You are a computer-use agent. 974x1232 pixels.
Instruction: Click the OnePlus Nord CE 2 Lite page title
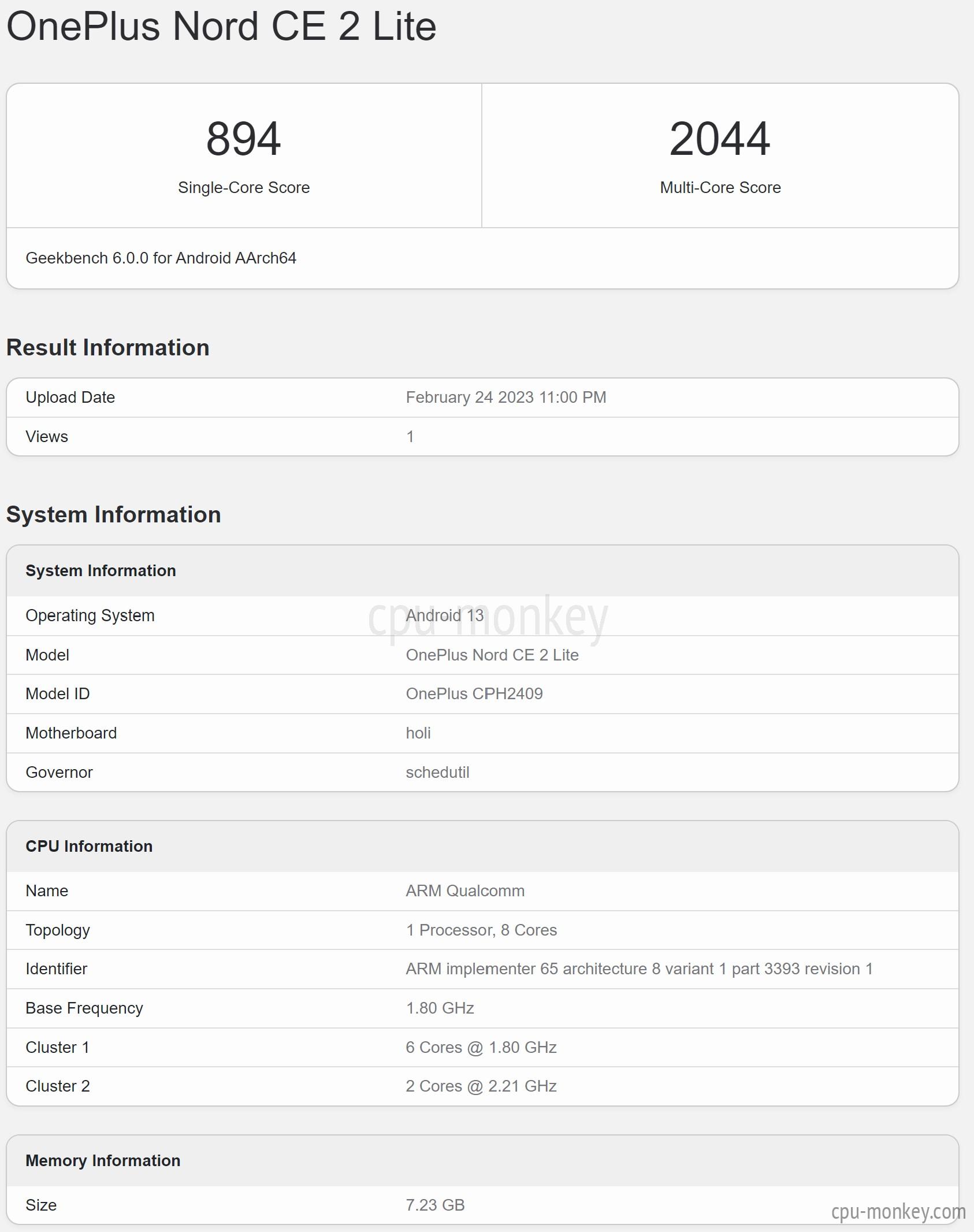pos(221,27)
